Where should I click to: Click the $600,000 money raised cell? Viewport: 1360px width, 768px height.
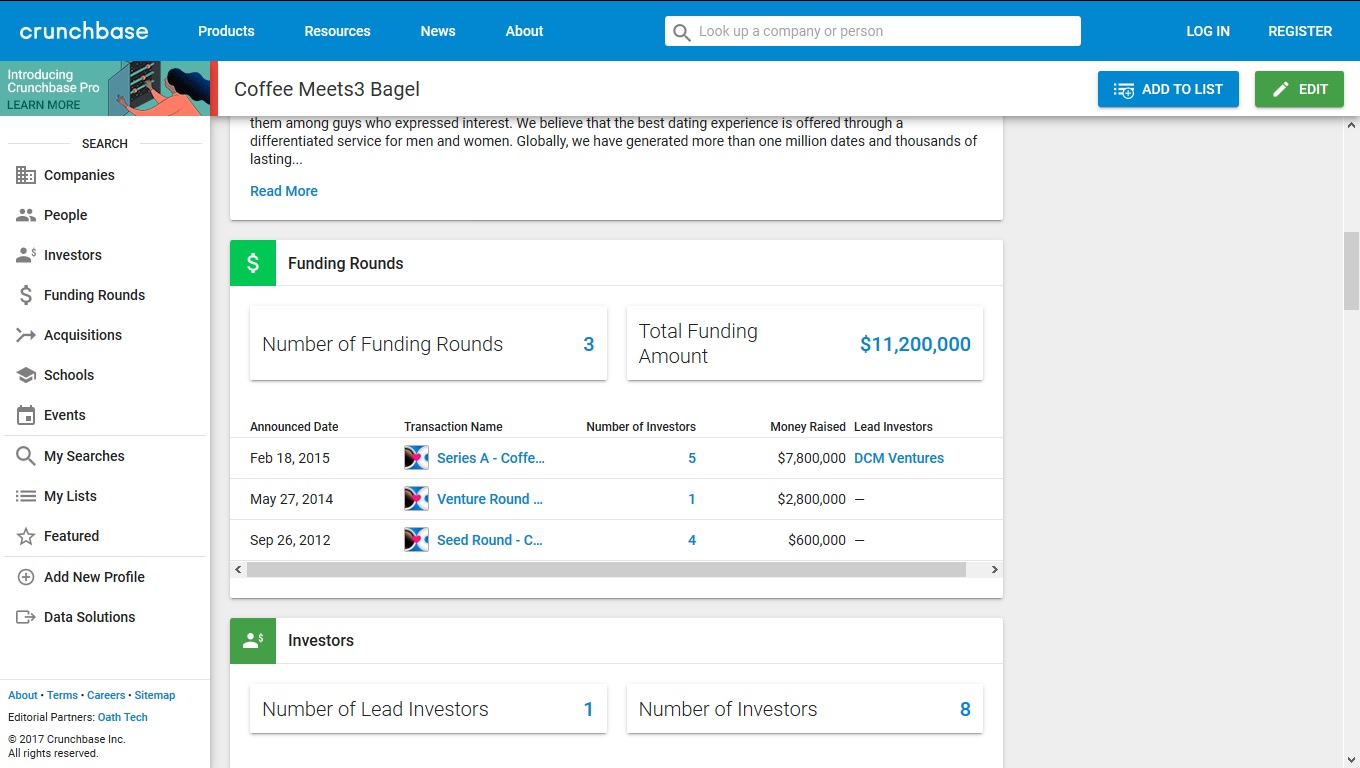pos(817,540)
